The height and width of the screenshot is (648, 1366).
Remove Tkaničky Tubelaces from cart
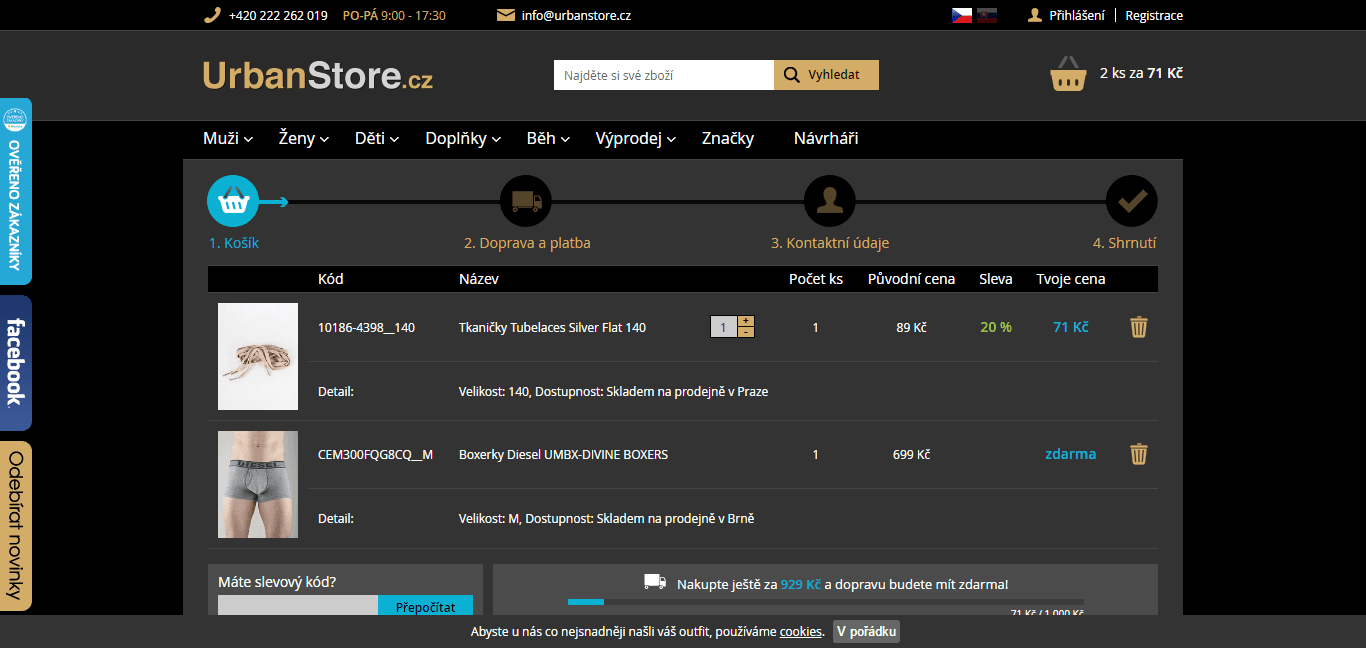pyautogui.click(x=1139, y=327)
